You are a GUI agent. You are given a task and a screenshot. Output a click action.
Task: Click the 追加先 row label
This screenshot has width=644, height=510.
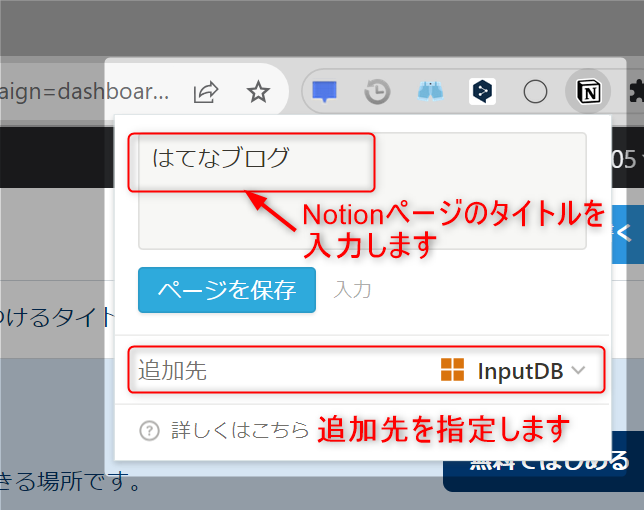click(x=172, y=370)
